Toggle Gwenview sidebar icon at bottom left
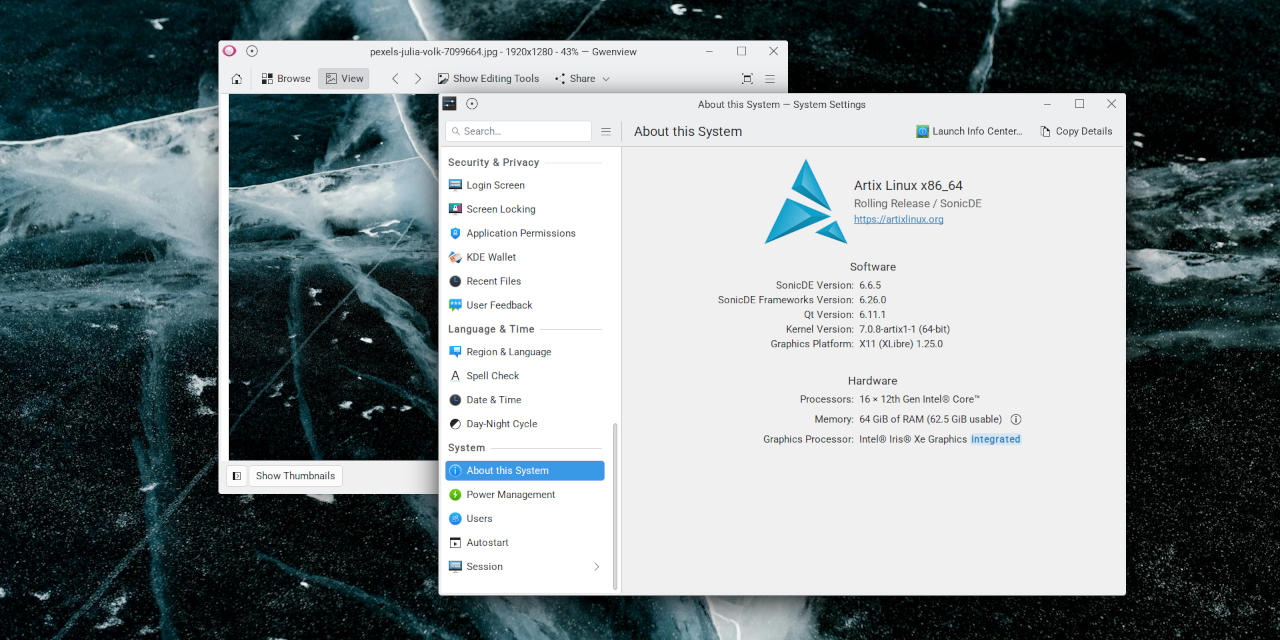Image resolution: width=1280 pixels, height=640 pixels. coord(237,476)
